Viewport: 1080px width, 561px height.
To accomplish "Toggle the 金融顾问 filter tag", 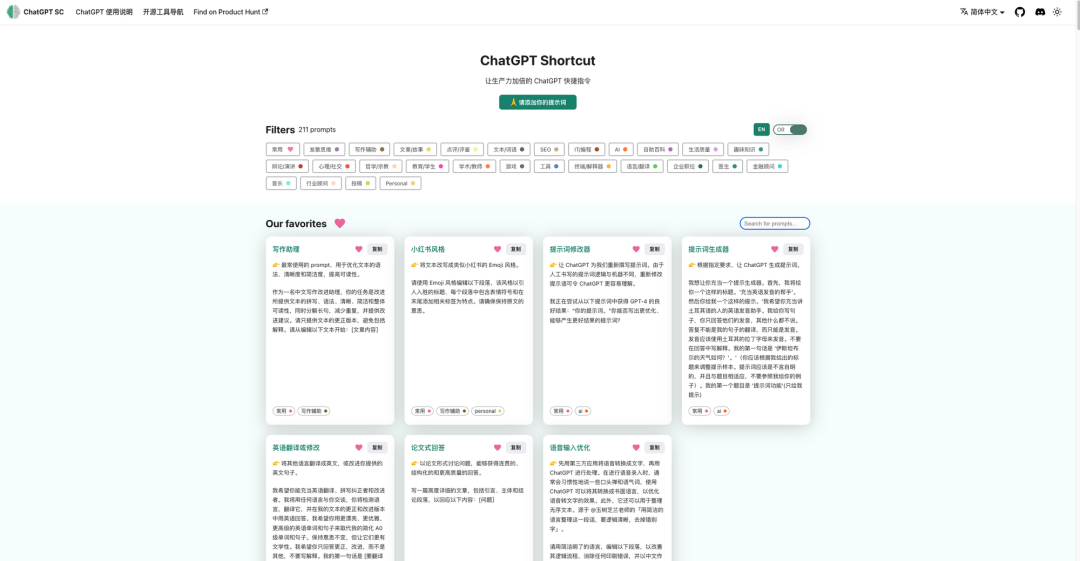I will click(767, 166).
